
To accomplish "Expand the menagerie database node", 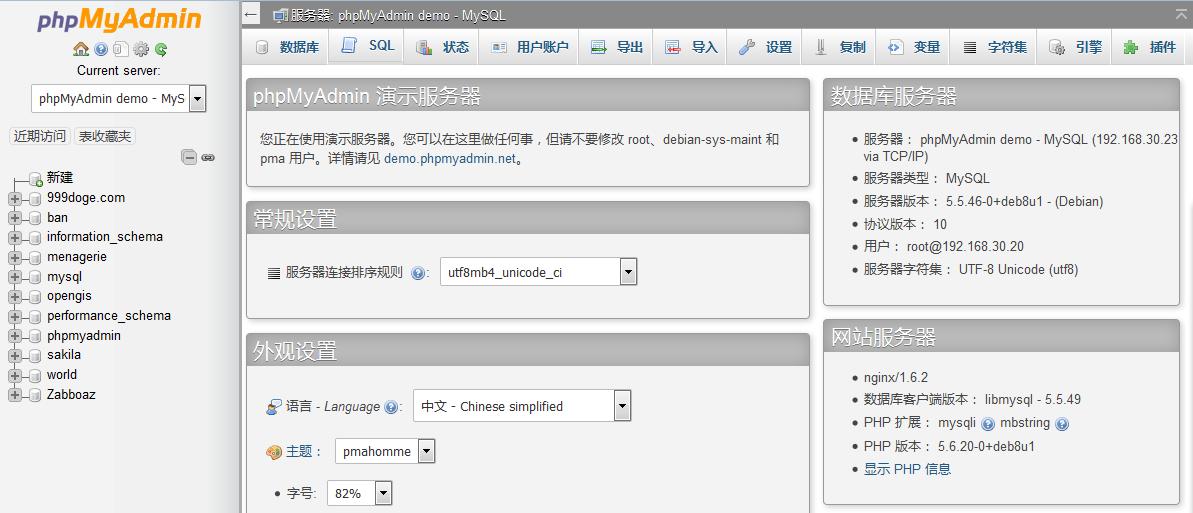I will click(x=14, y=257).
